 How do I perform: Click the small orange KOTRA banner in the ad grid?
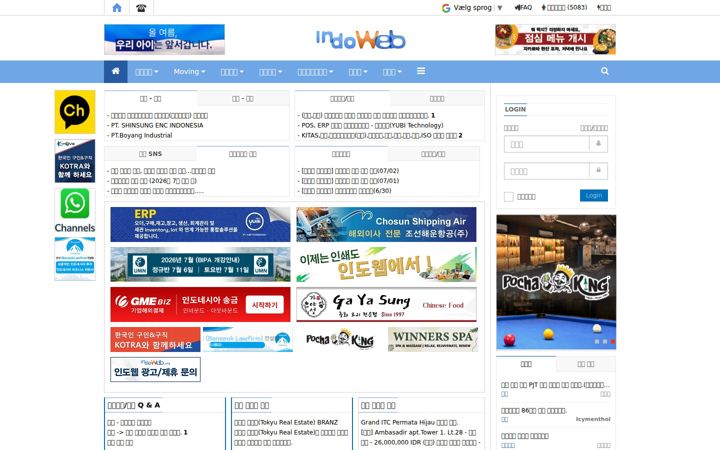click(155, 339)
